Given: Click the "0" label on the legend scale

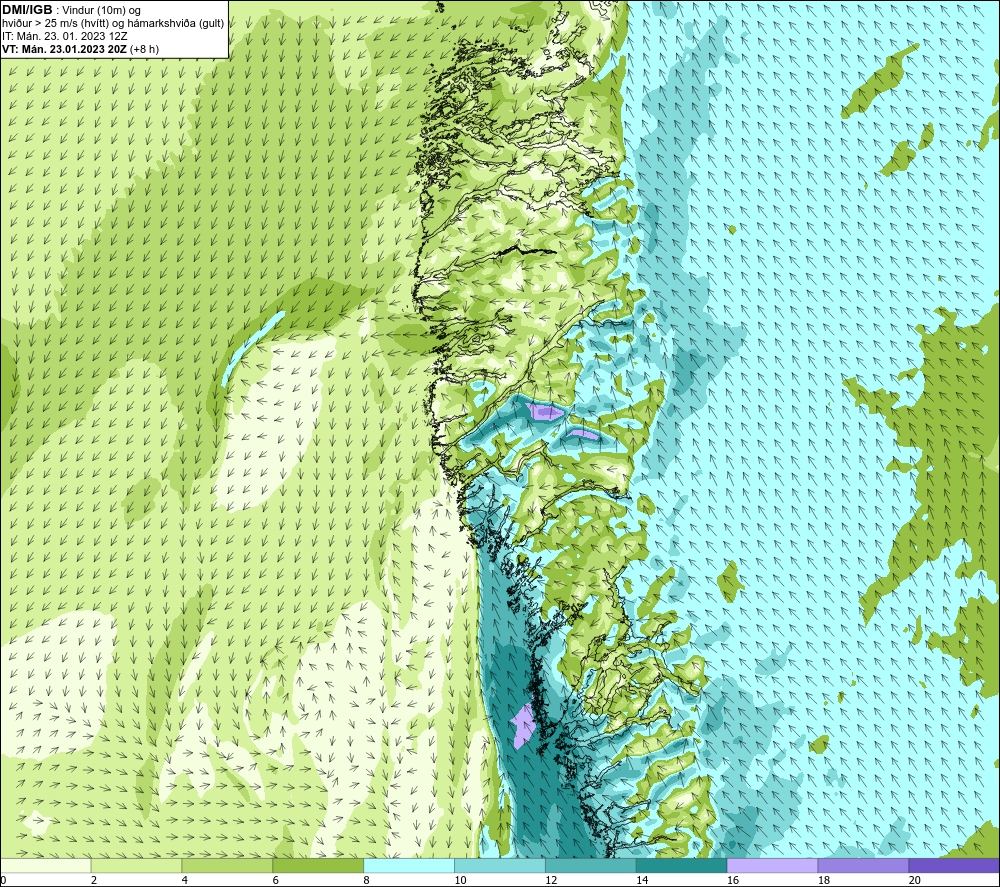Looking at the screenshot, I should [3, 881].
